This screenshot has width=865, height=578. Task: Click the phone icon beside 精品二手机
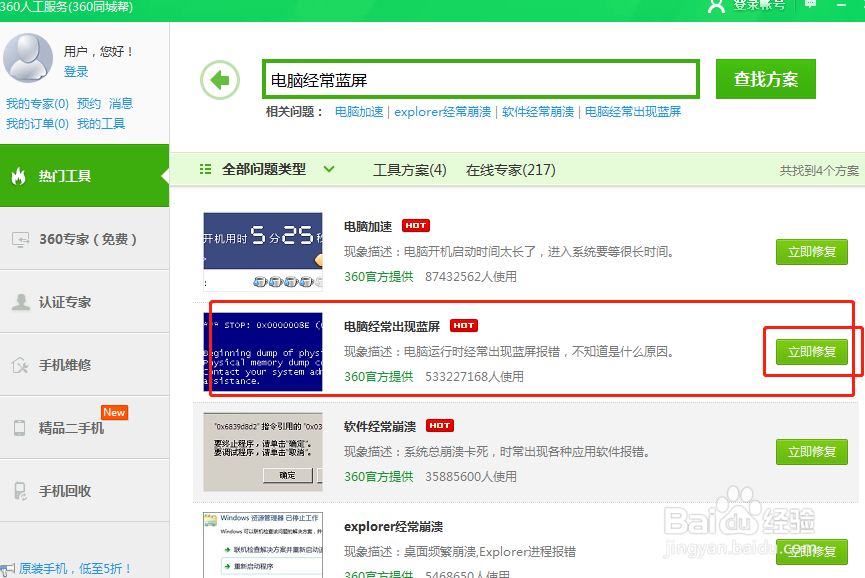(19, 428)
